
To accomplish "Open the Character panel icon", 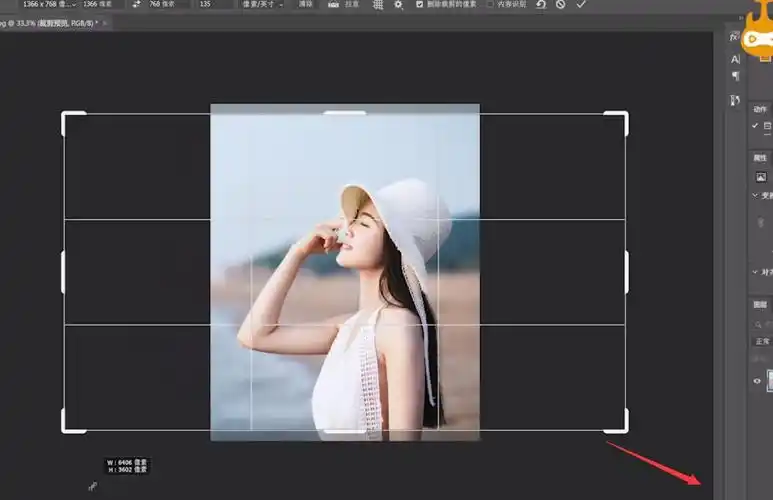I will (x=736, y=59).
